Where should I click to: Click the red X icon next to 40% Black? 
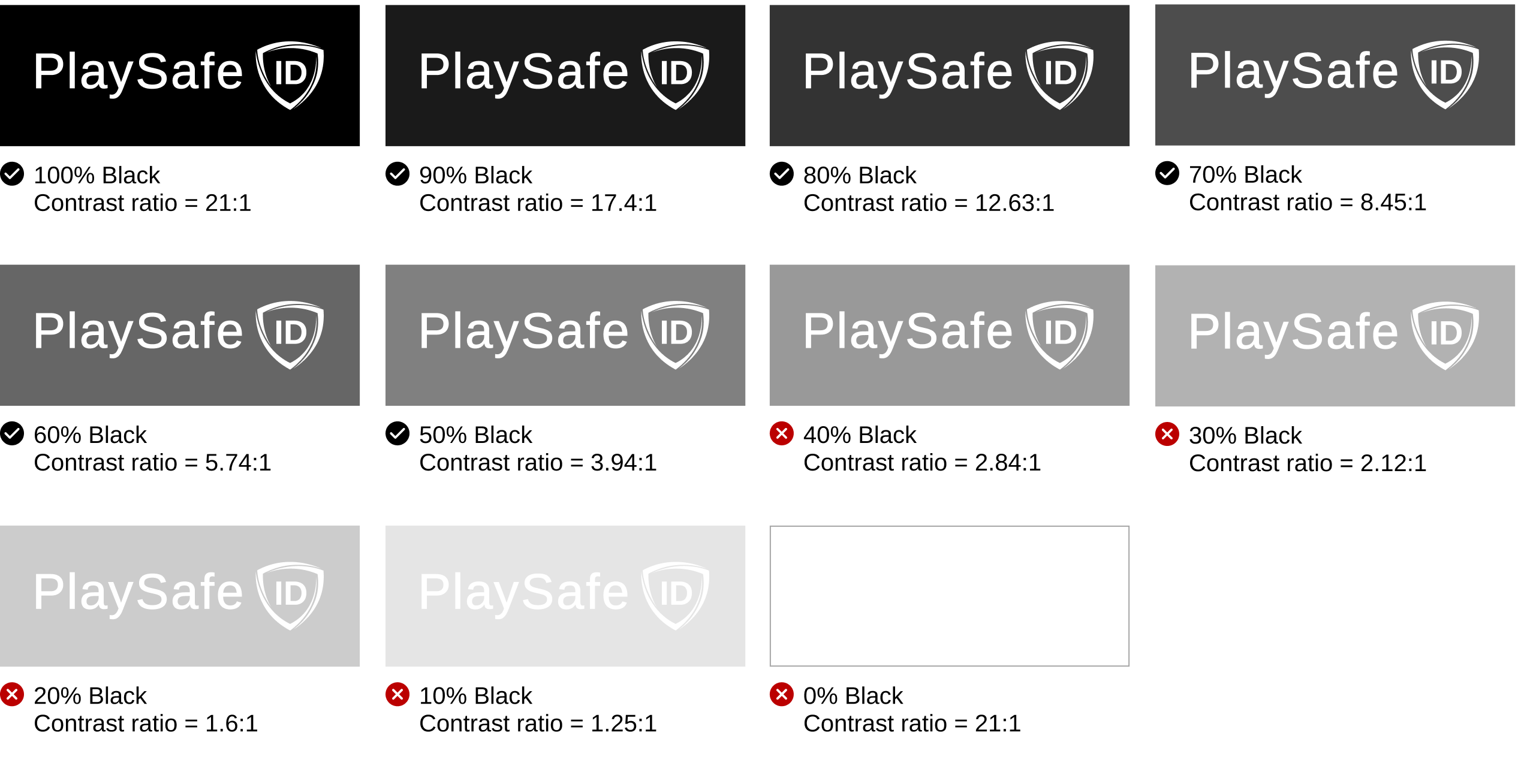(782, 433)
